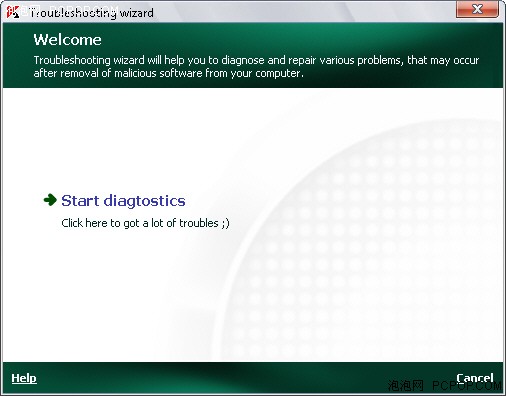The width and height of the screenshot is (506, 396).
Task: Click the PCPOP.COM watermark at bottom right
Action: point(467,386)
